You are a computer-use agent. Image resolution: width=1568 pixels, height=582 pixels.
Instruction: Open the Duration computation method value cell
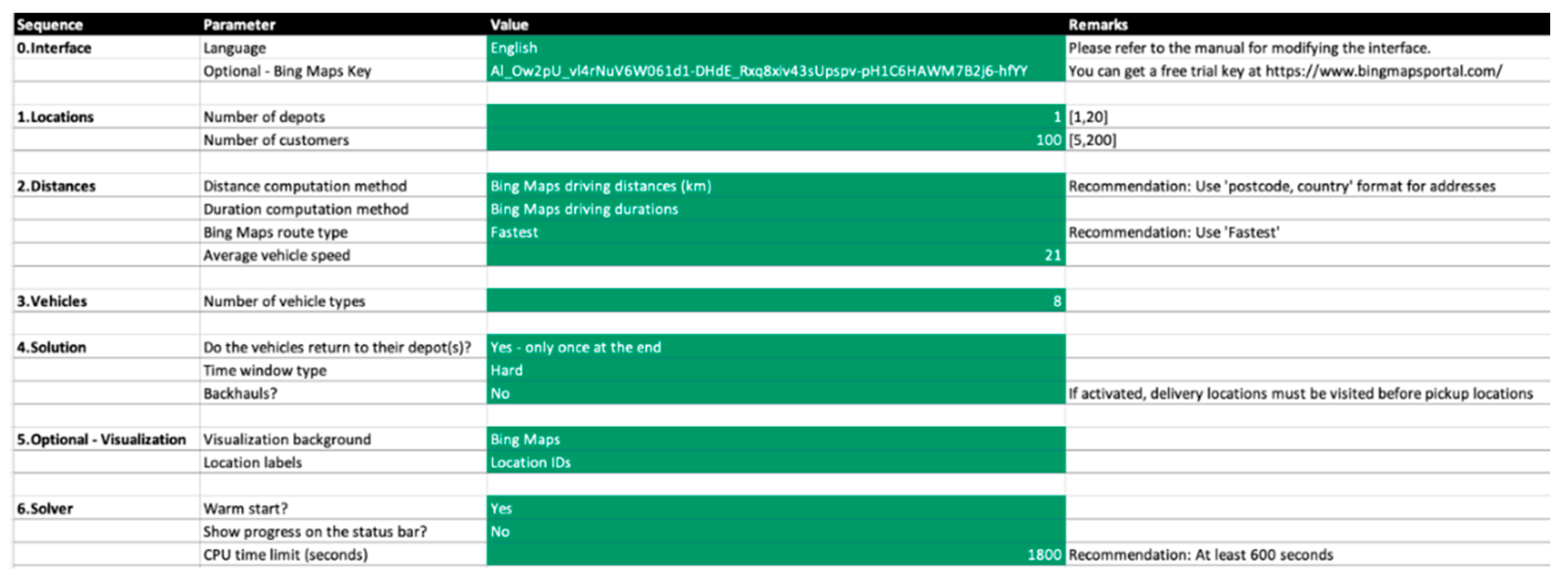click(x=775, y=209)
